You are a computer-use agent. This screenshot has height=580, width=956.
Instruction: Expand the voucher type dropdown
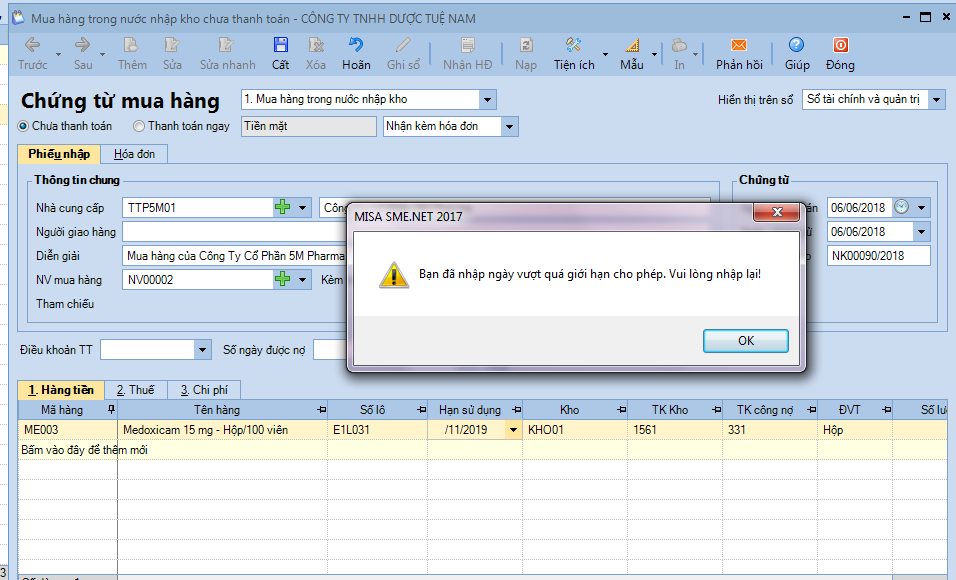488,99
